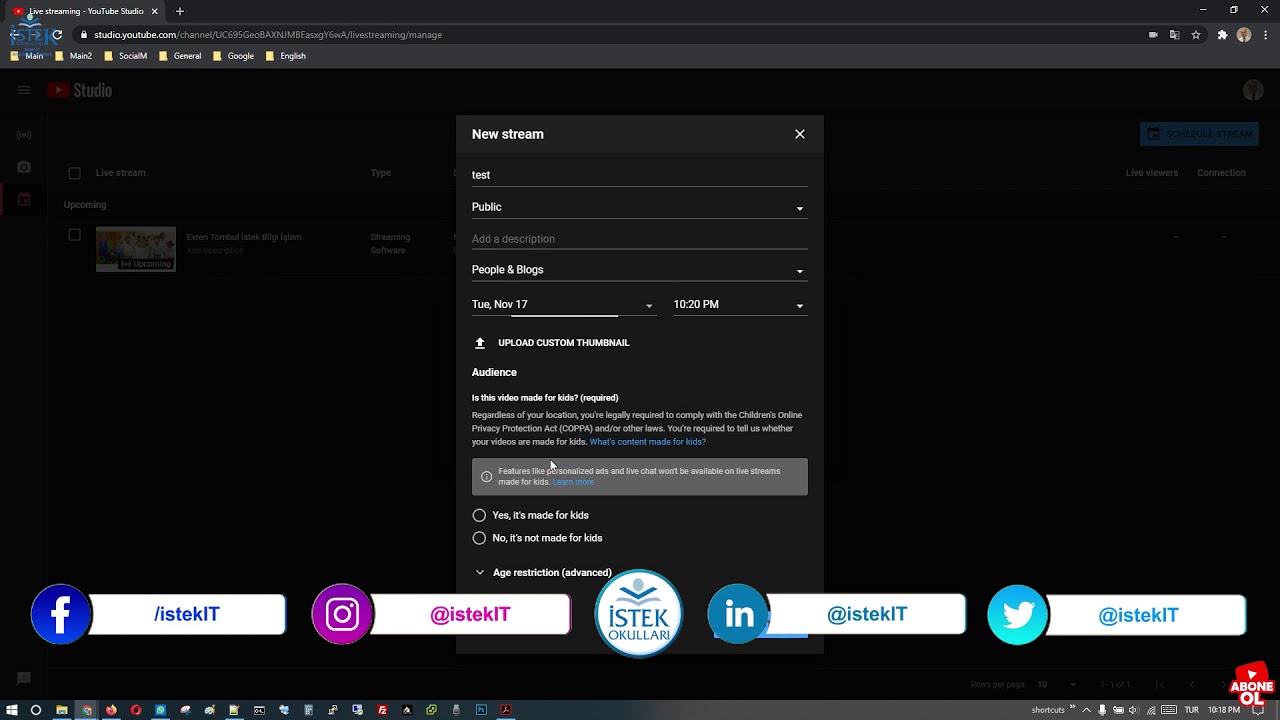Click the upload custom thumbnail arrow icon

(x=480, y=343)
